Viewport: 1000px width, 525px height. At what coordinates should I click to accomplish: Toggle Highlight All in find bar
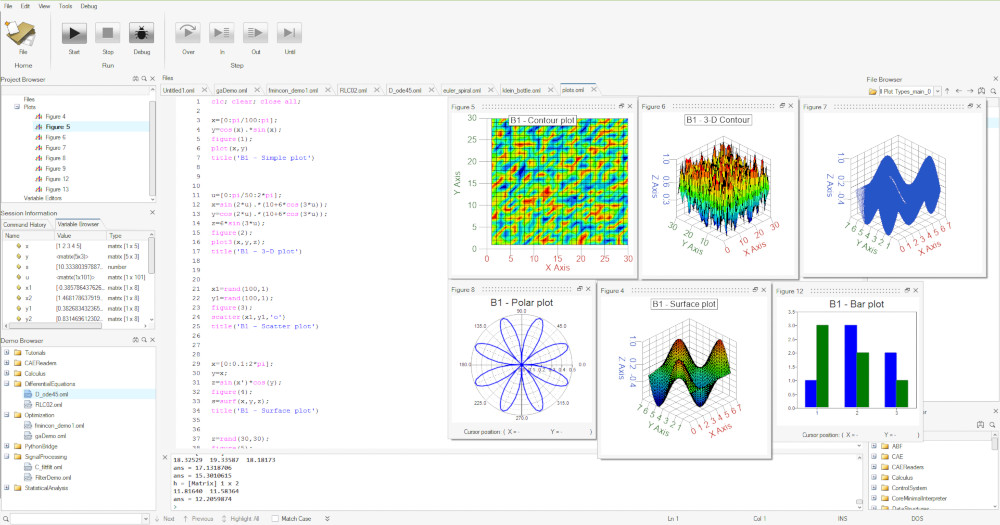(x=231, y=519)
